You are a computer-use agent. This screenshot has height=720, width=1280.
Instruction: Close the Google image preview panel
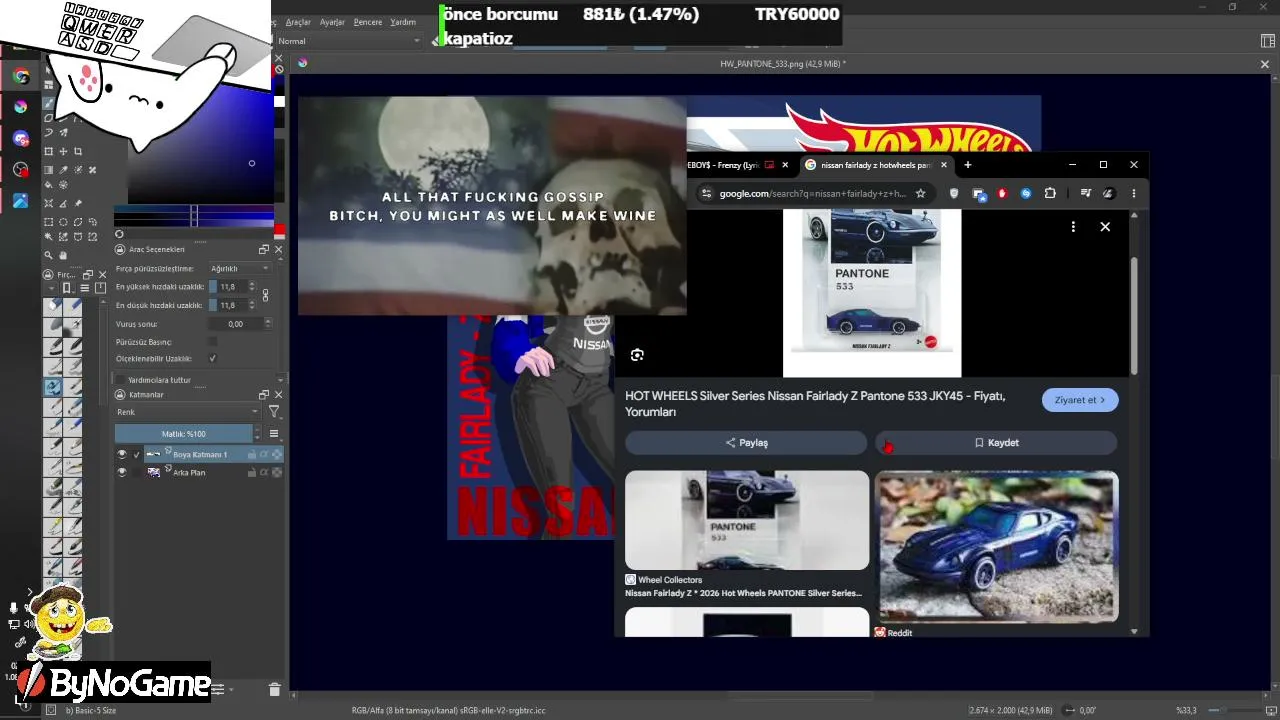(x=1105, y=227)
